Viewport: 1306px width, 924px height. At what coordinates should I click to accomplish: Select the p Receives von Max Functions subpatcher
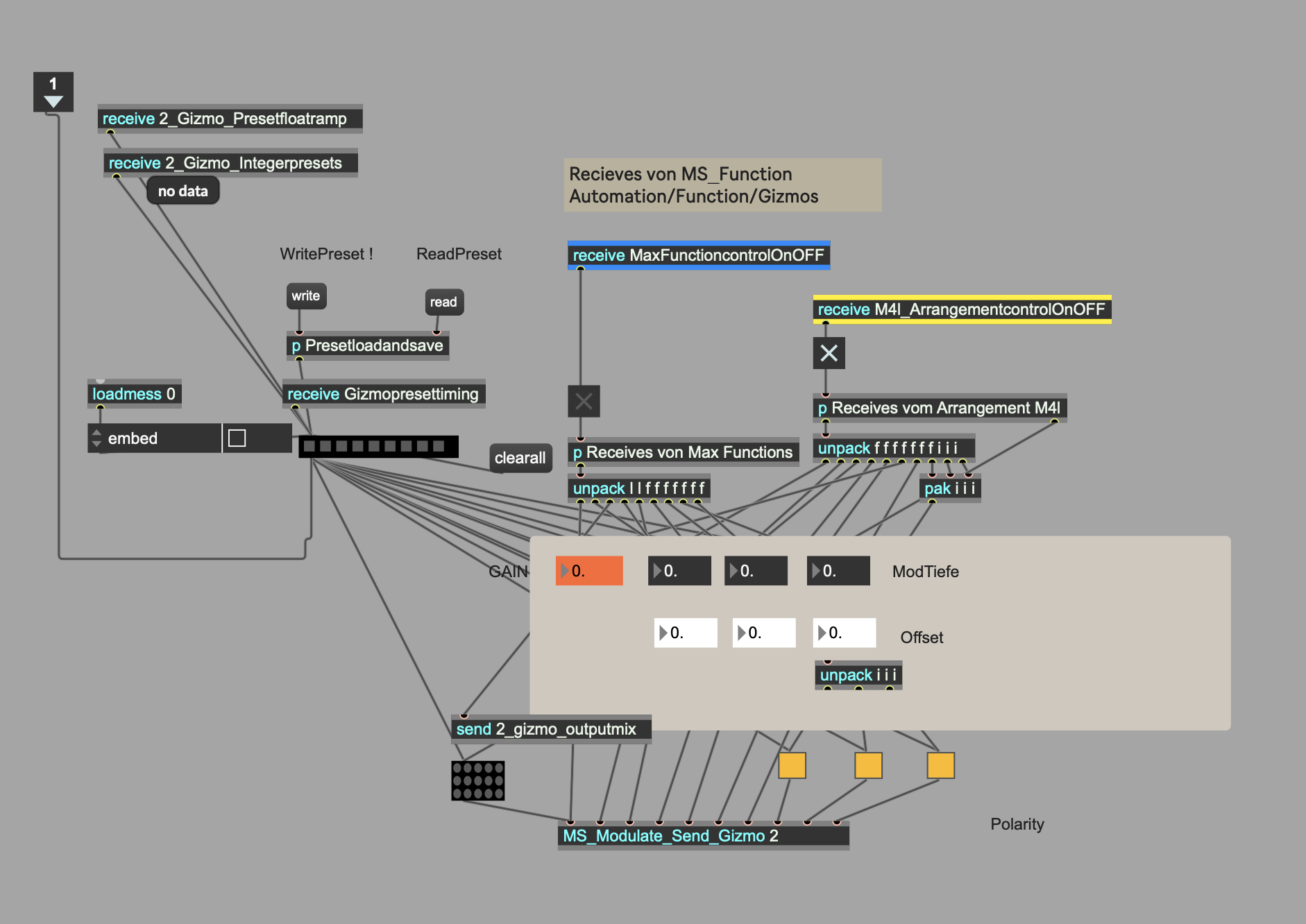[684, 452]
